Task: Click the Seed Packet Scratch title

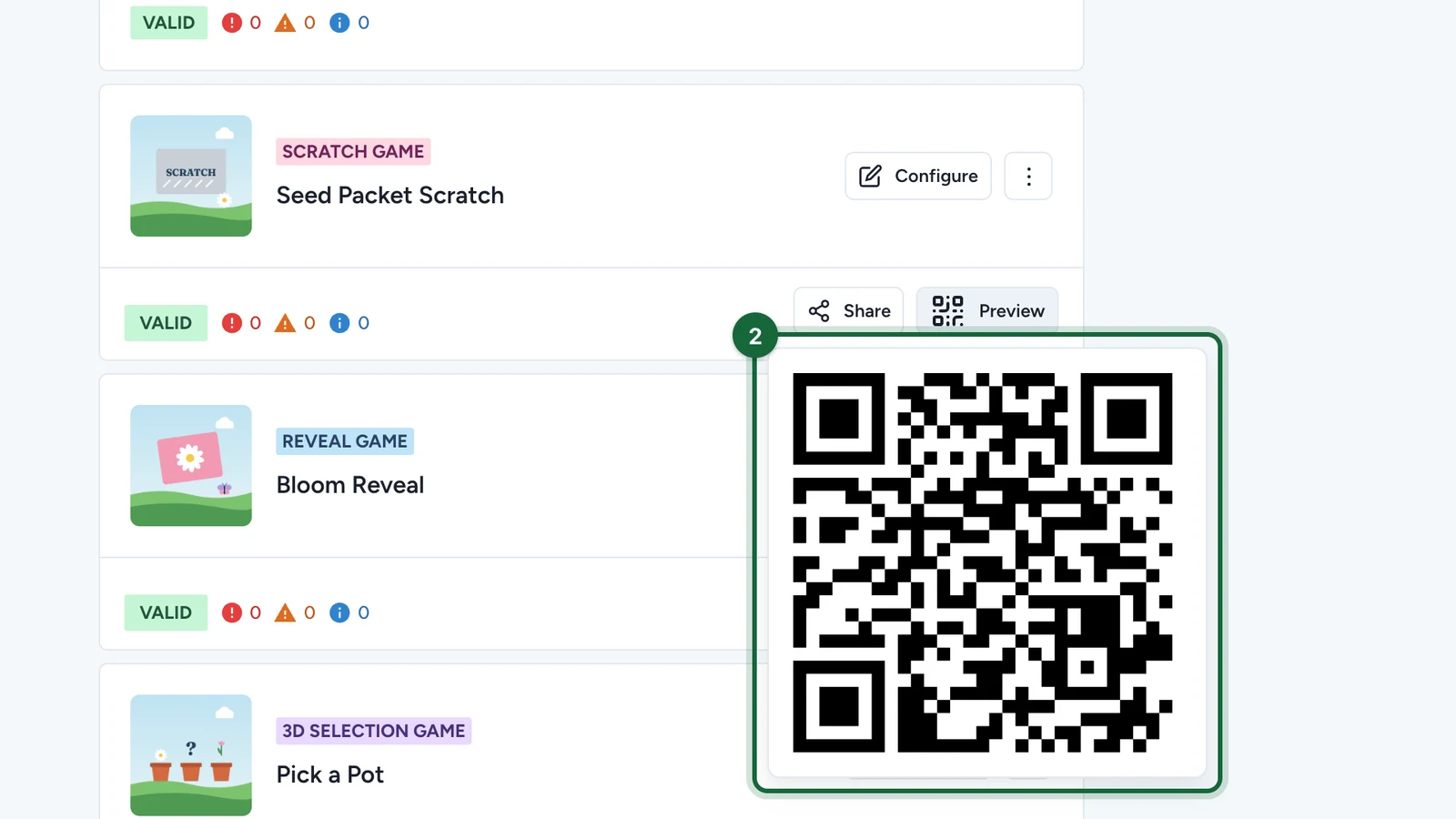Action: point(390,196)
